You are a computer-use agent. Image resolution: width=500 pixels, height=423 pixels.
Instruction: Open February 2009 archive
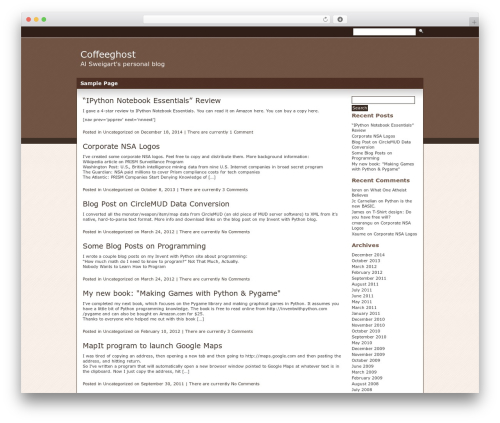367,378
